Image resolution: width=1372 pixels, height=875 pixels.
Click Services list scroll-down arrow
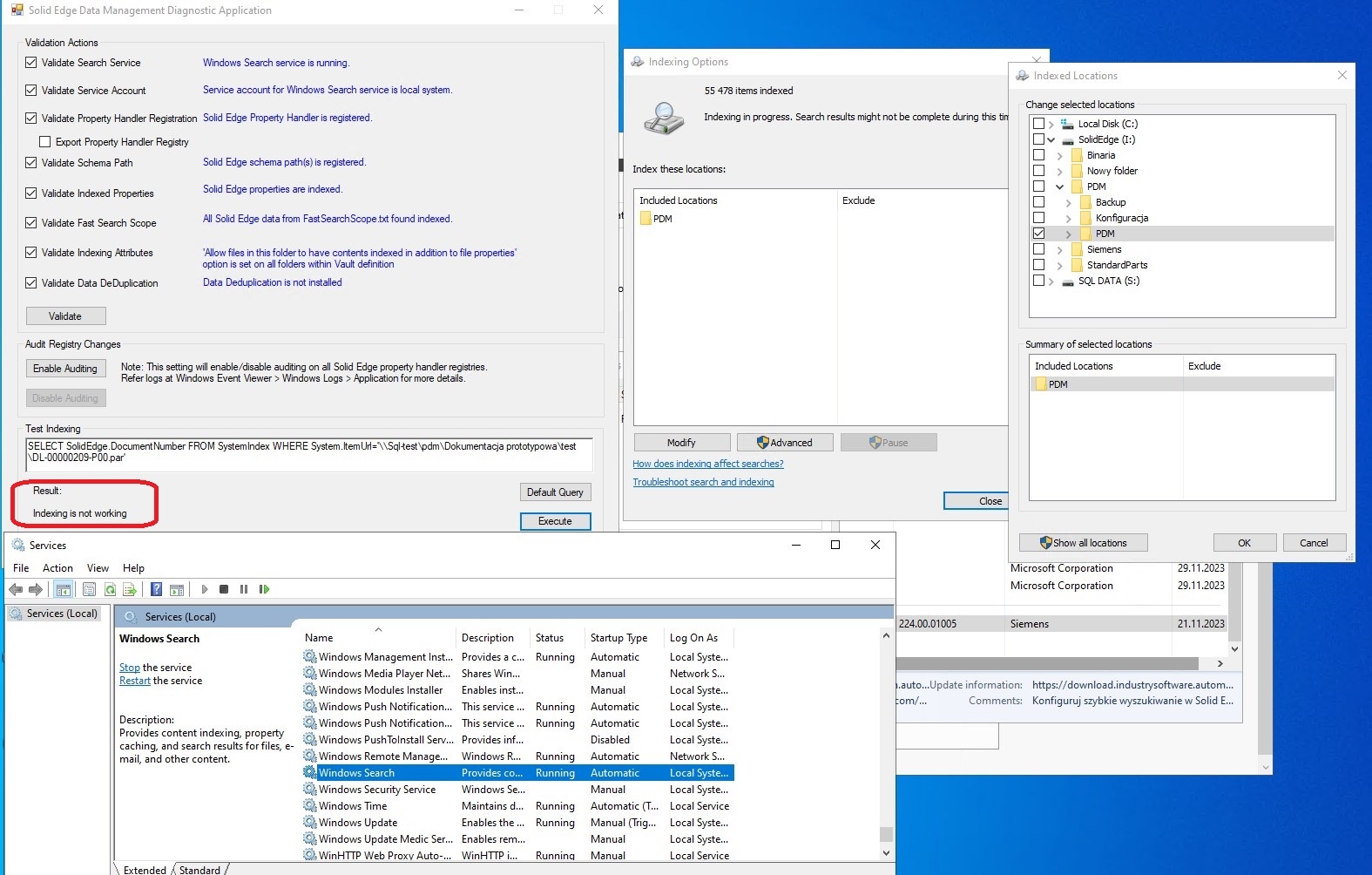(x=886, y=853)
